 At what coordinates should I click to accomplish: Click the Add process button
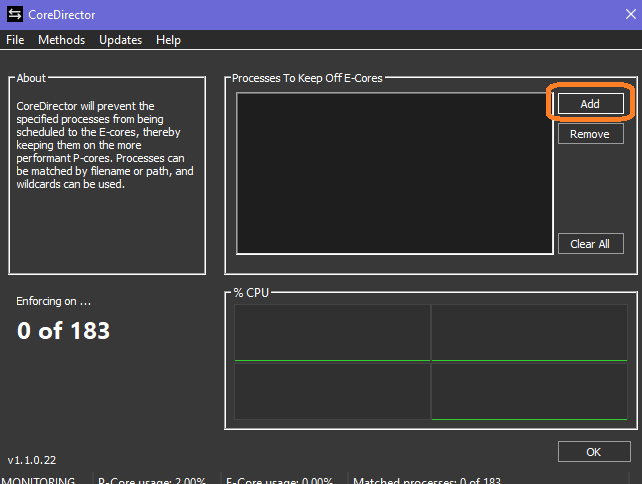point(590,104)
